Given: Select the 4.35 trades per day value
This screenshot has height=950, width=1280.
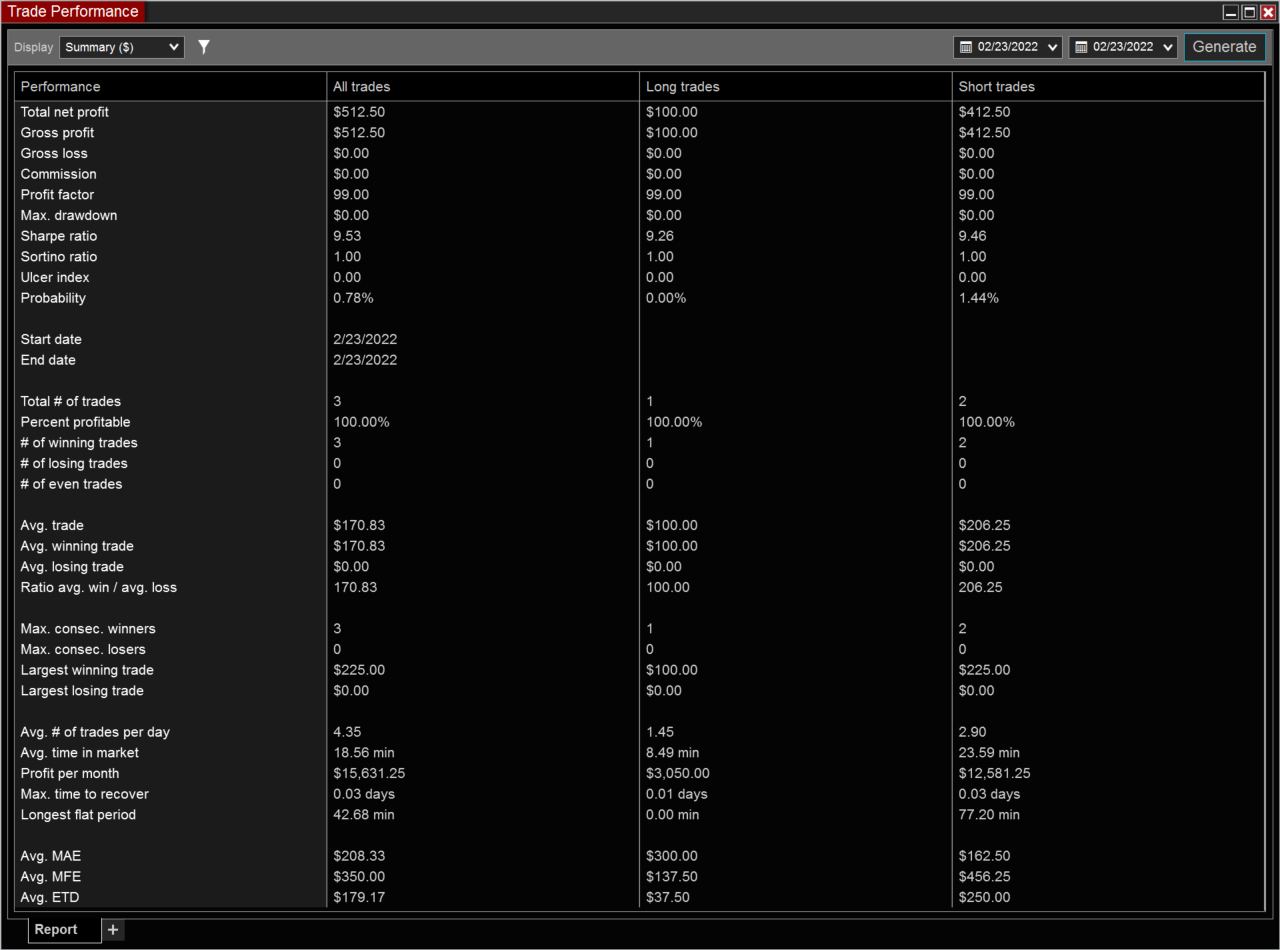Looking at the screenshot, I should (x=347, y=732).
